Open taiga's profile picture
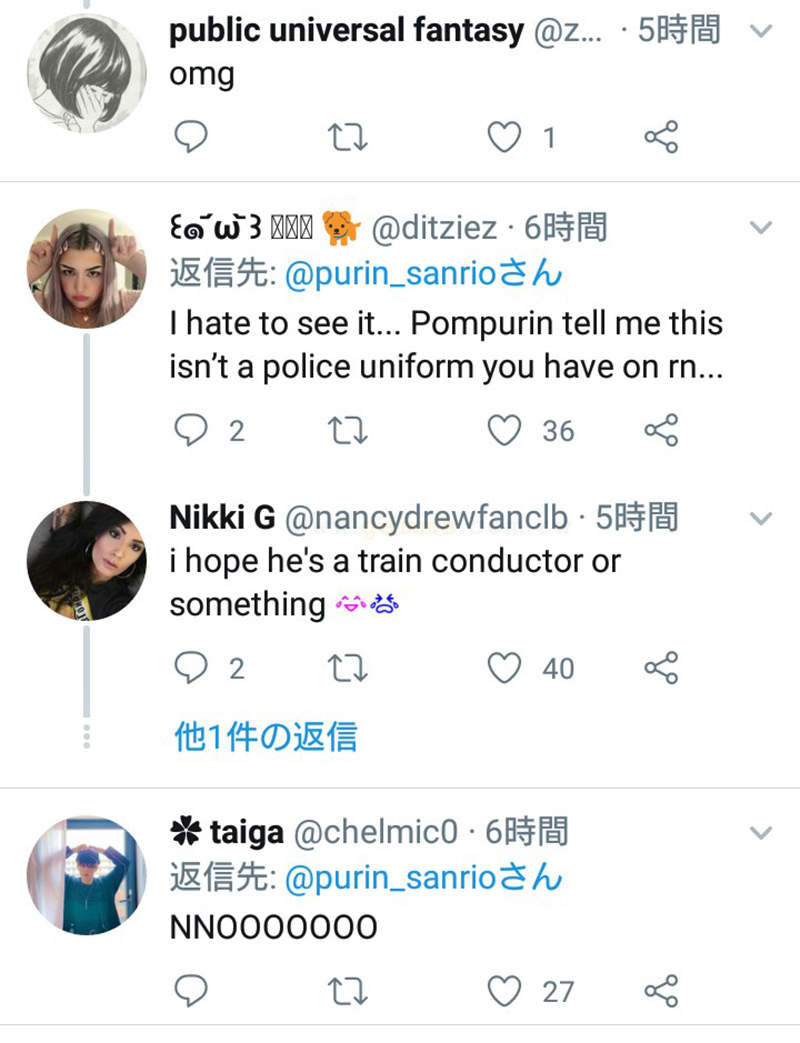This screenshot has width=800, height=1043. 86,875
